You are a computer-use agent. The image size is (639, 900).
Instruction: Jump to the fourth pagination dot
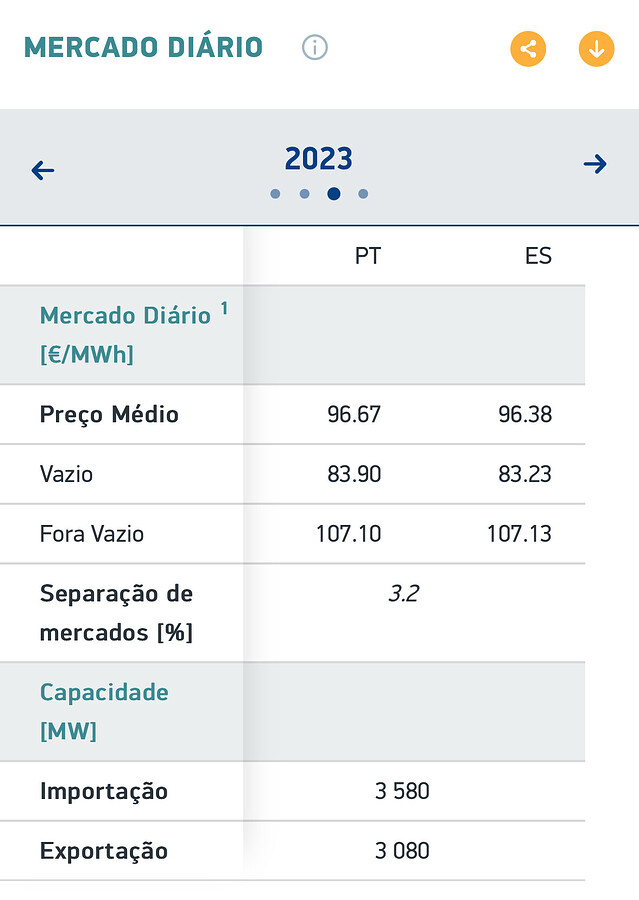[x=363, y=194]
